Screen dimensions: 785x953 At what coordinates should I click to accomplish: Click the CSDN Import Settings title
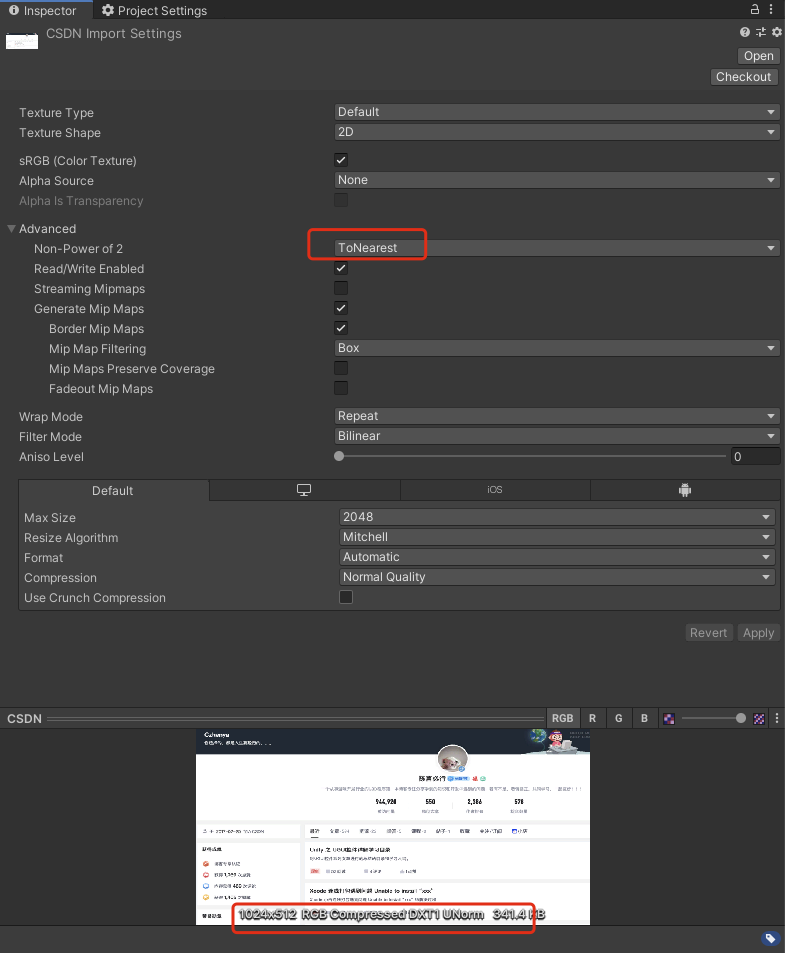pos(114,33)
